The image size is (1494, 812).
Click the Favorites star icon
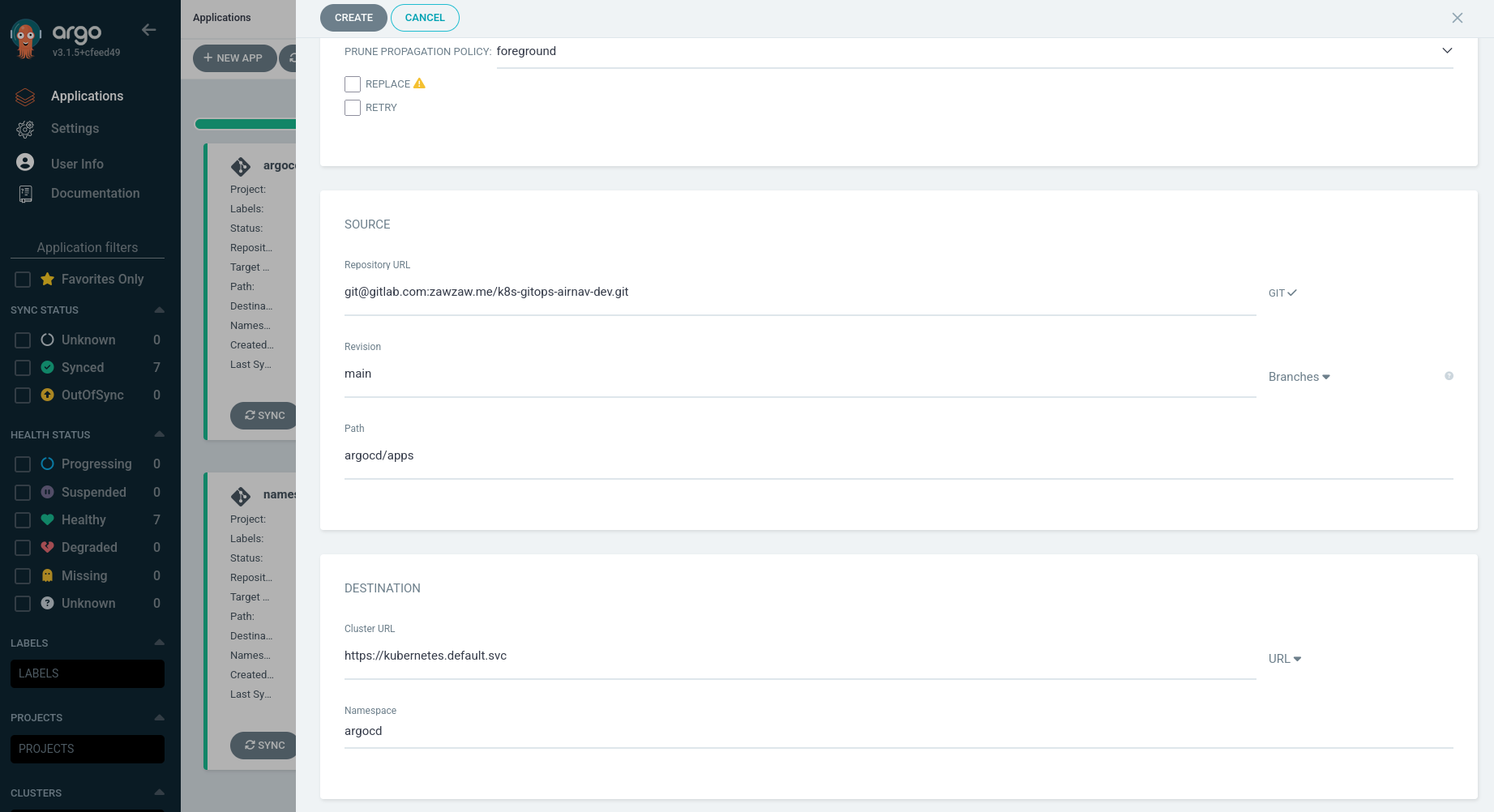(x=46, y=279)
